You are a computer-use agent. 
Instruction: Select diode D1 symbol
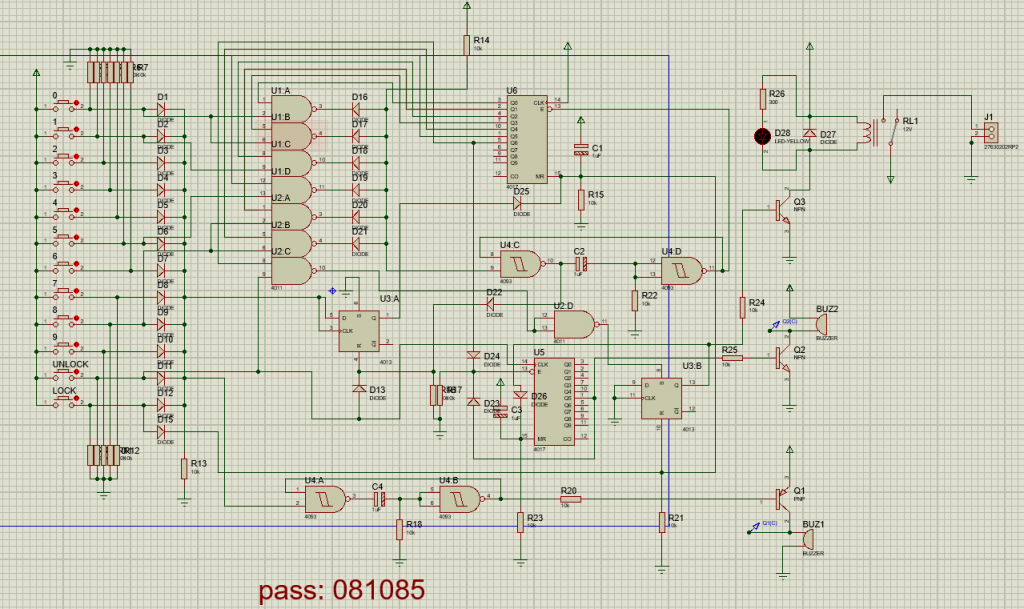pos(161,110)
